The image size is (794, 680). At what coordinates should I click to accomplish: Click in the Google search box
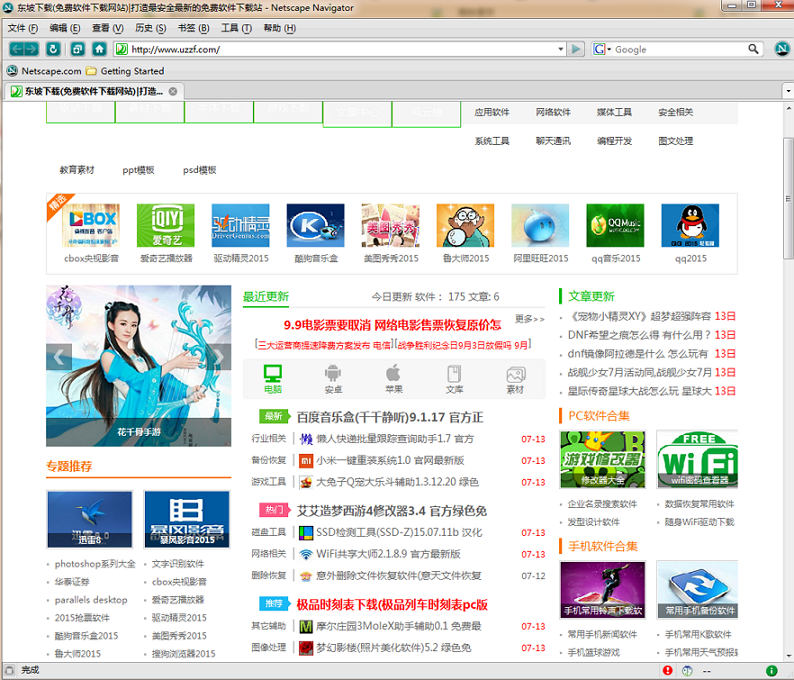(680, 49)
